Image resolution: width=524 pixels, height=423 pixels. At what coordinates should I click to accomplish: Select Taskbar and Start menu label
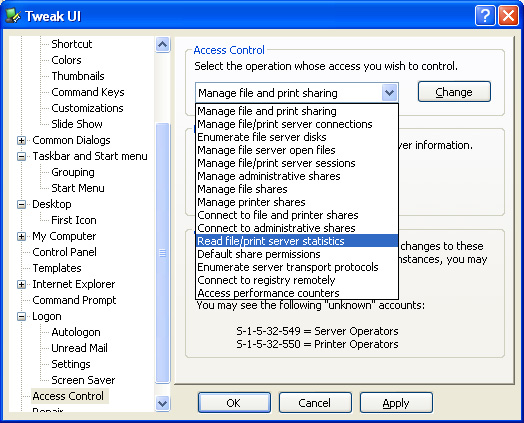point(90,156)
